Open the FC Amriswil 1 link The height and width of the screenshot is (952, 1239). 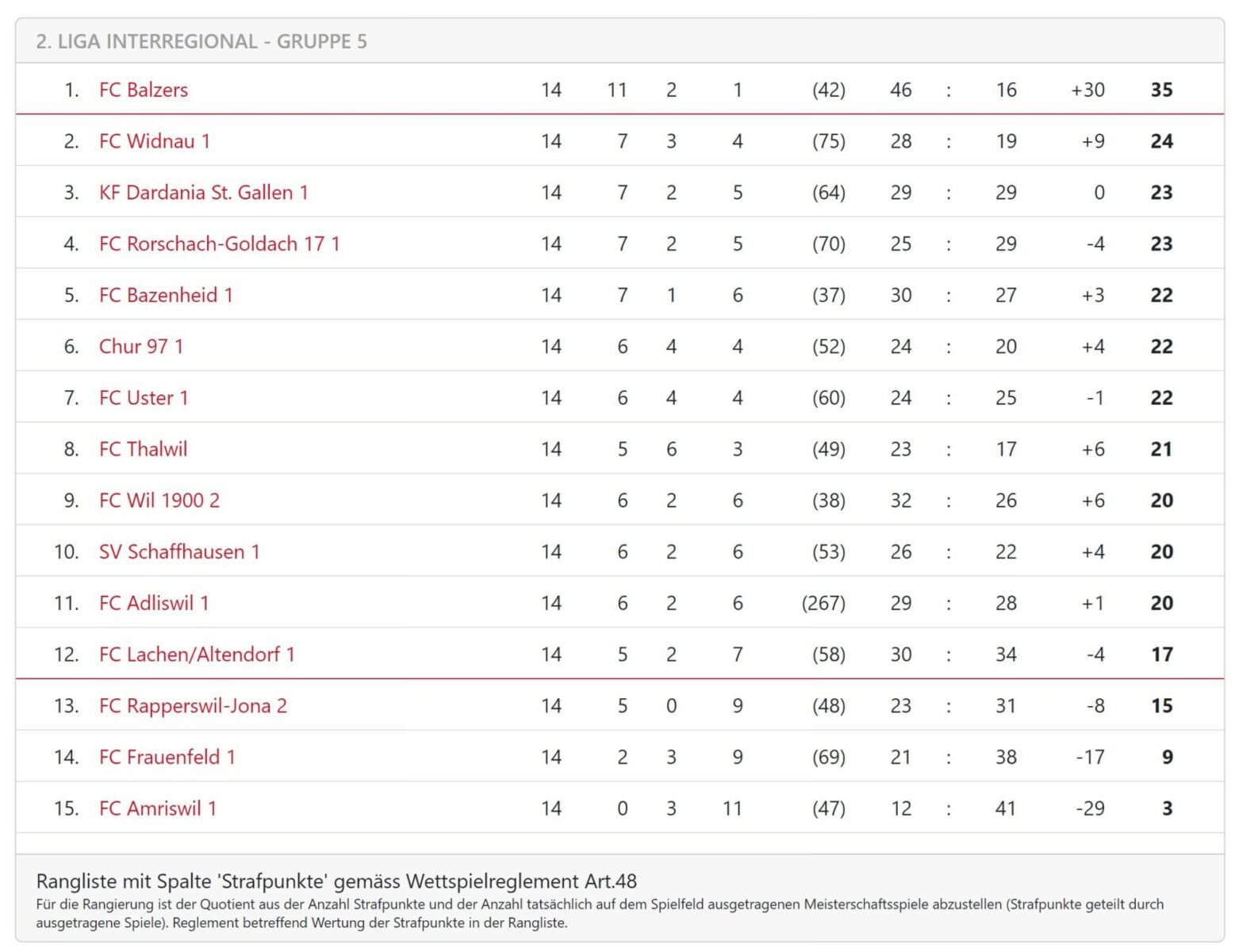[157, 808]
